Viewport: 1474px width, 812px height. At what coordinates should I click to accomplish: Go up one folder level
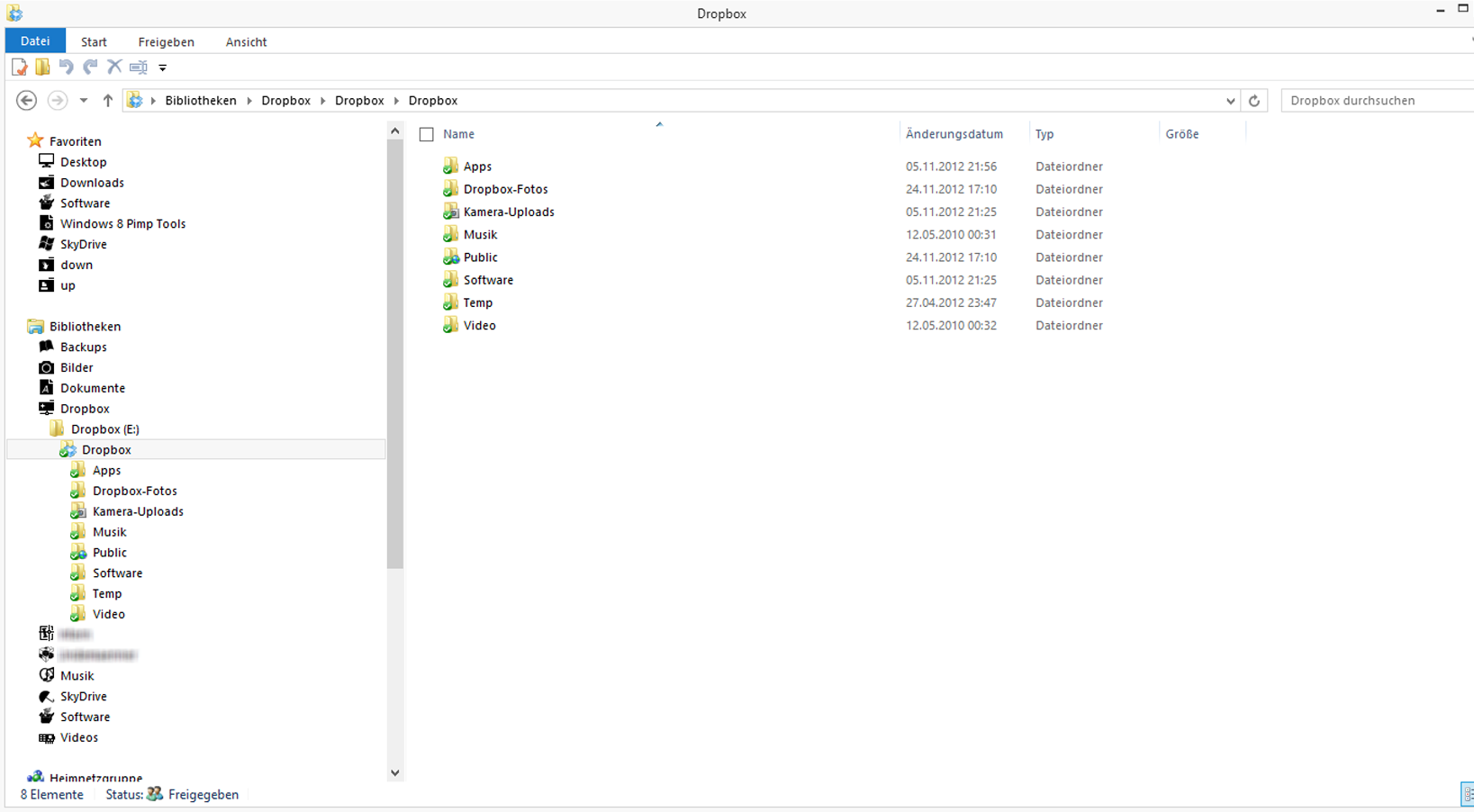pos(108,101)
